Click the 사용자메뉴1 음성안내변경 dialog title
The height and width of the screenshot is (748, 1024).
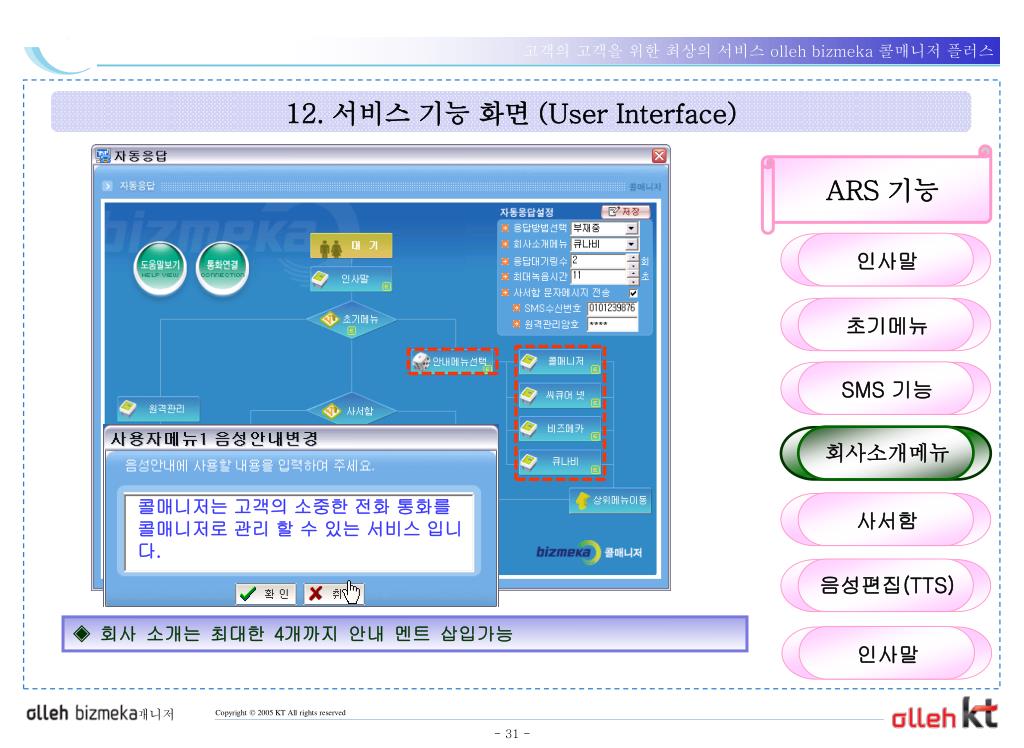[x=215, y=438]
